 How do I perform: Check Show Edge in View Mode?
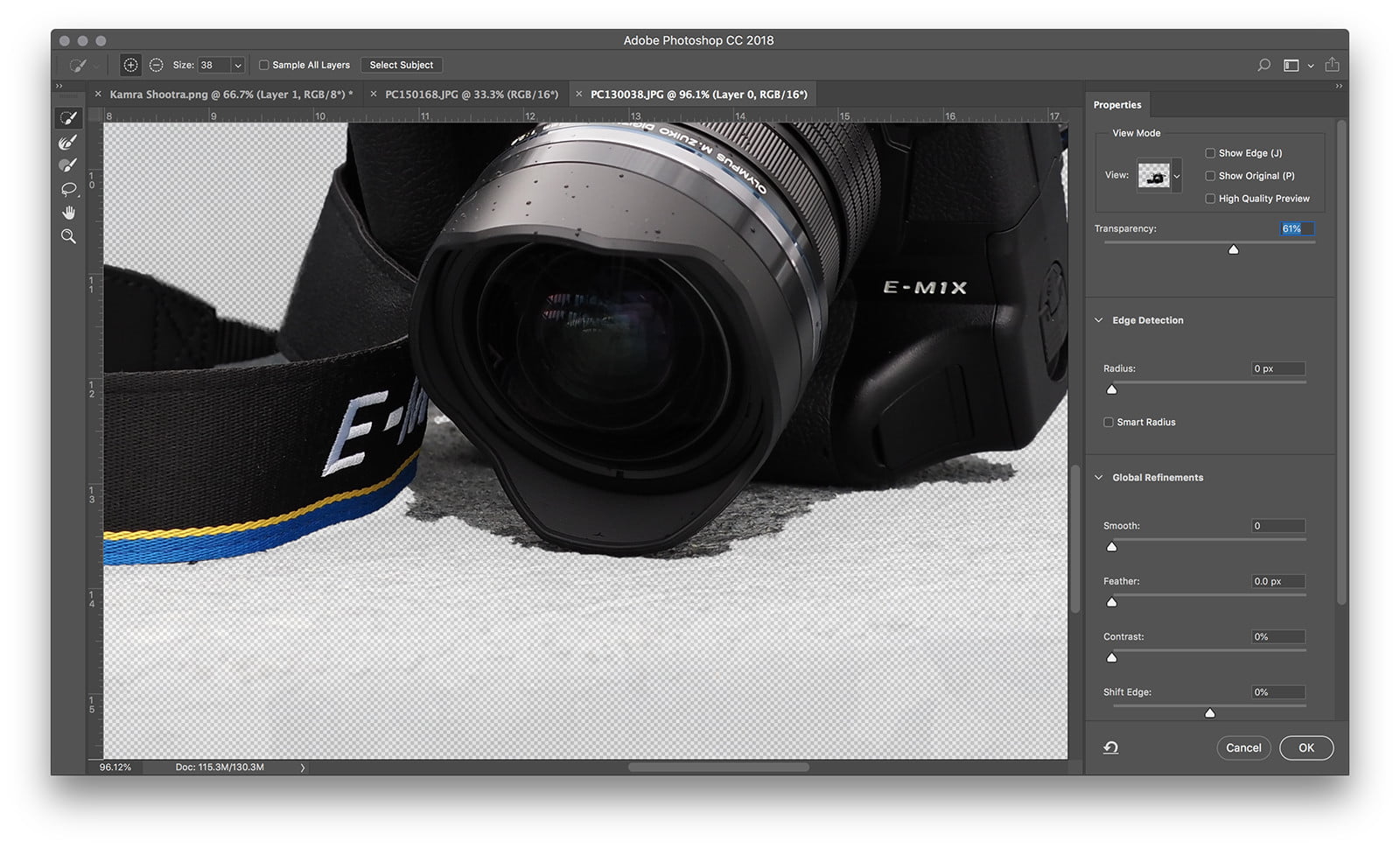pyautogui.click(x=1210, y=152)
